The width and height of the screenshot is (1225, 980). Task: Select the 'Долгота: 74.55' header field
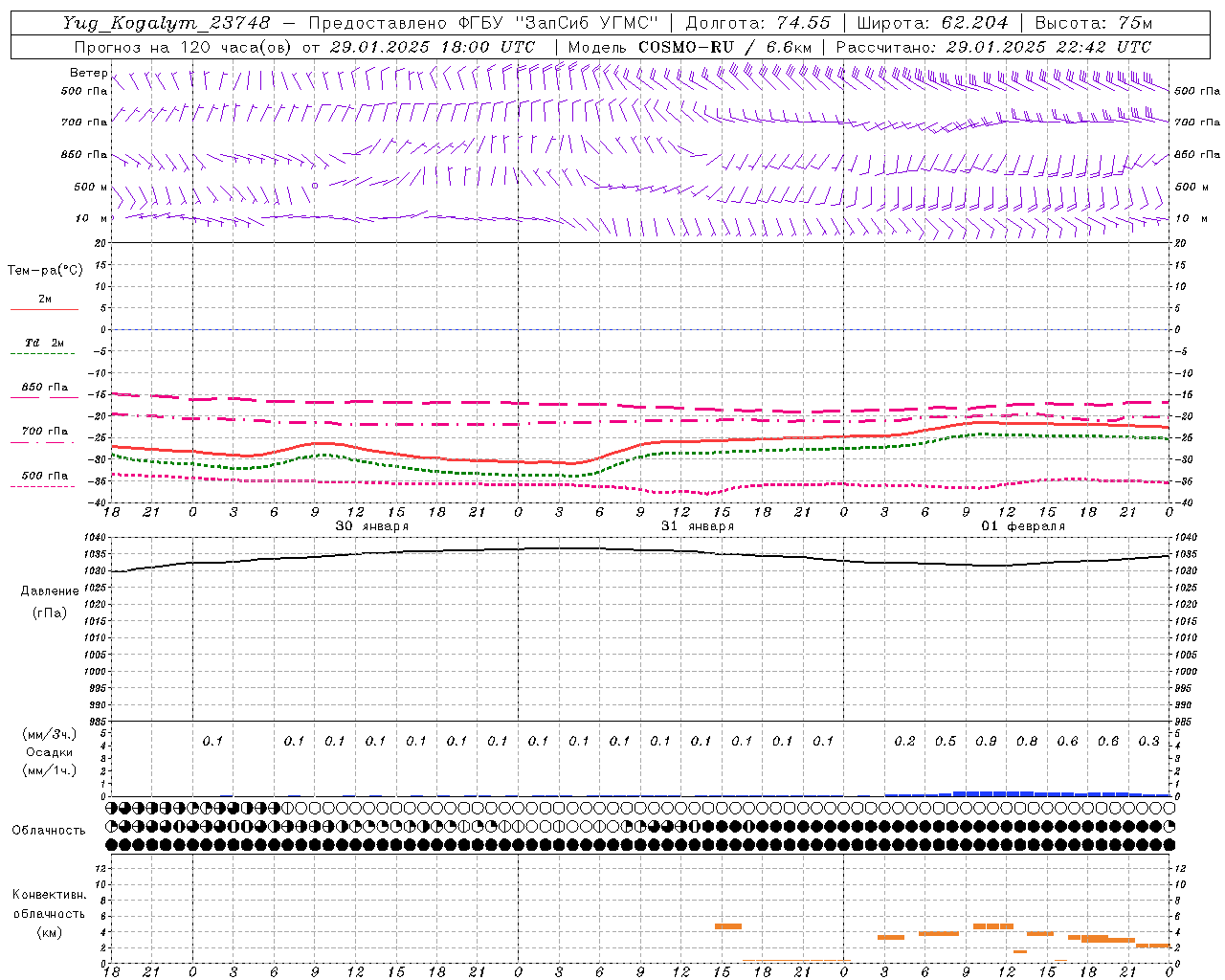coord(758,23)
